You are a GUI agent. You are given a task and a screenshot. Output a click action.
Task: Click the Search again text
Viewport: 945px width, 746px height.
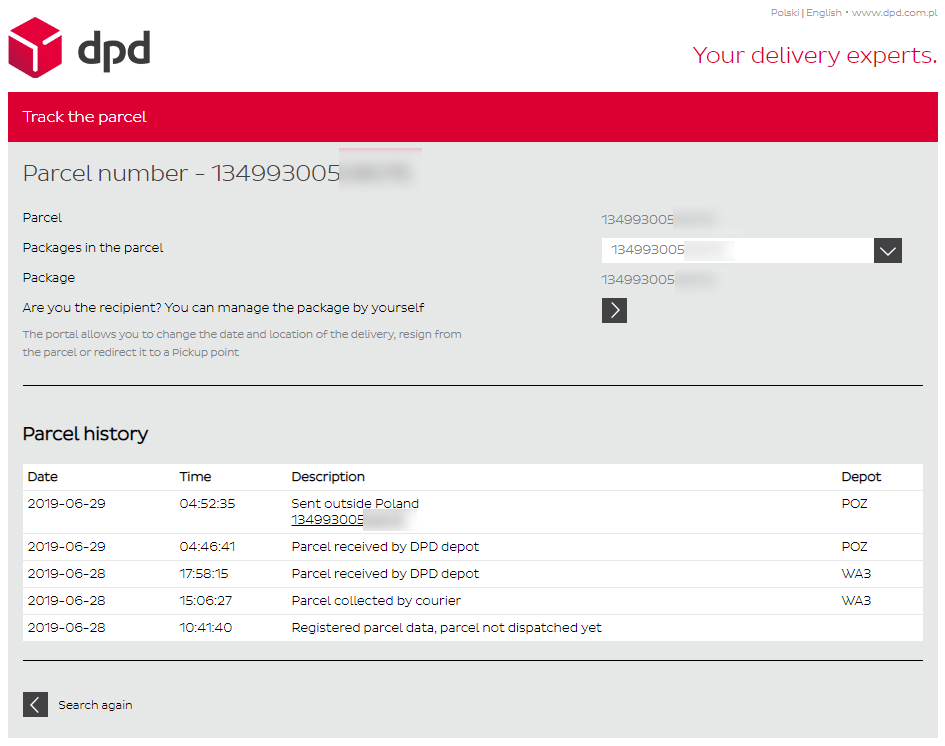coord(95,705)
